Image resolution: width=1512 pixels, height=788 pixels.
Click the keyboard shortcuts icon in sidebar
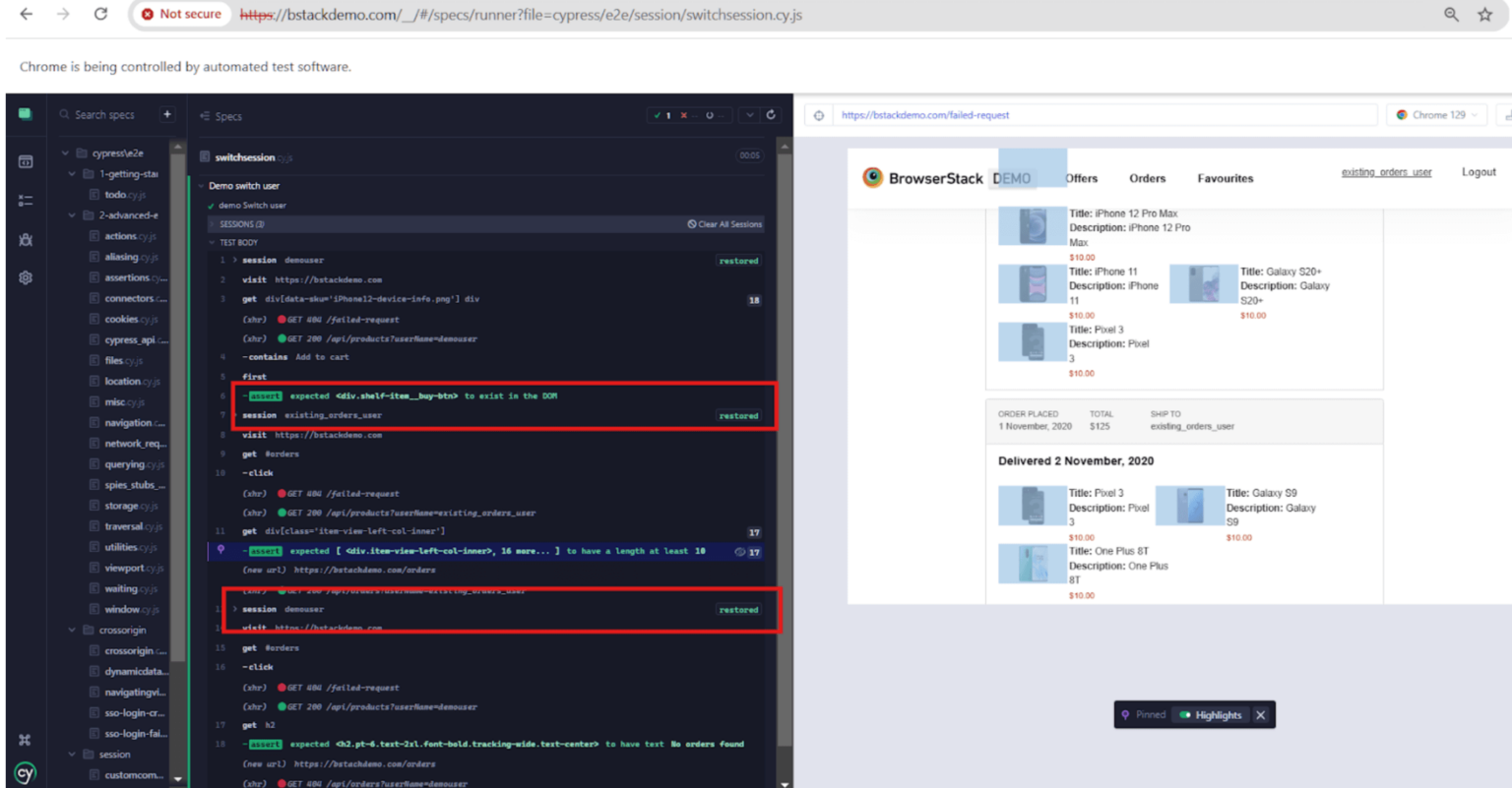click(26, 738)
